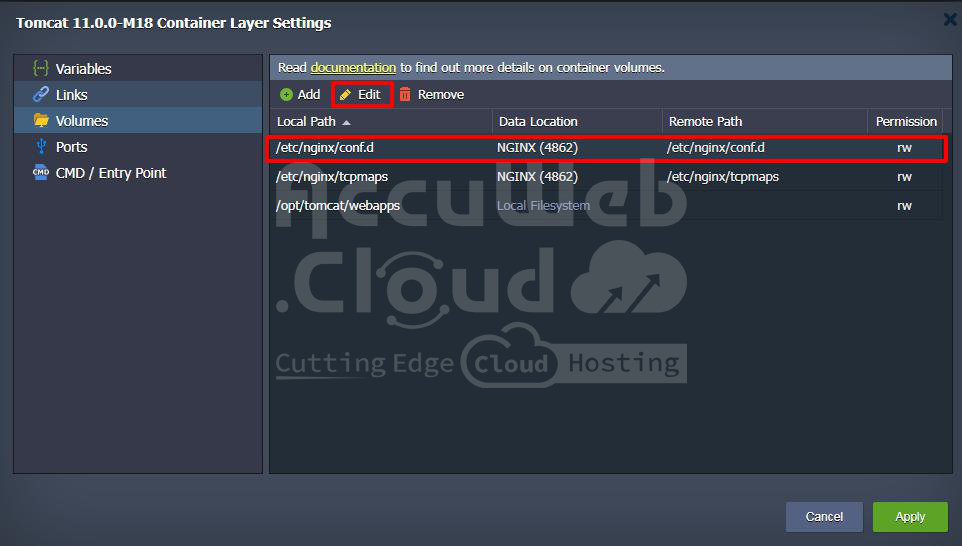Click remote path /etc/nginx/conf.d cell
Screen dimensions: 962x546
[715, 148]
